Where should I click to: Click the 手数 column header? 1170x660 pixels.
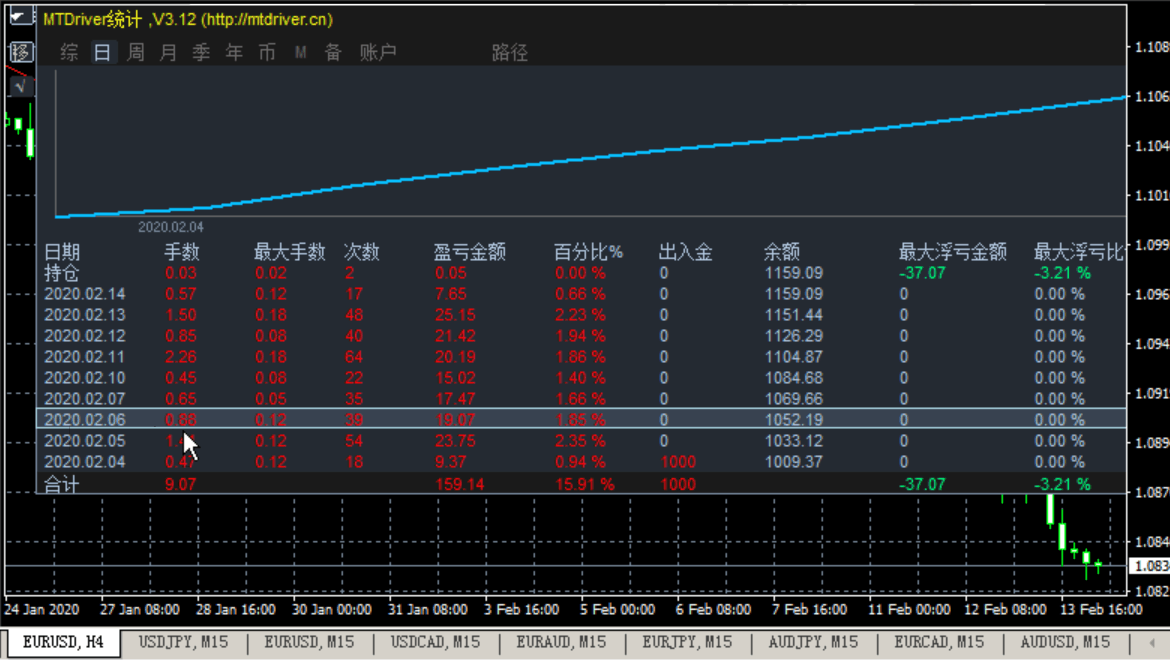pyautogui.click(x=182, y=252)
